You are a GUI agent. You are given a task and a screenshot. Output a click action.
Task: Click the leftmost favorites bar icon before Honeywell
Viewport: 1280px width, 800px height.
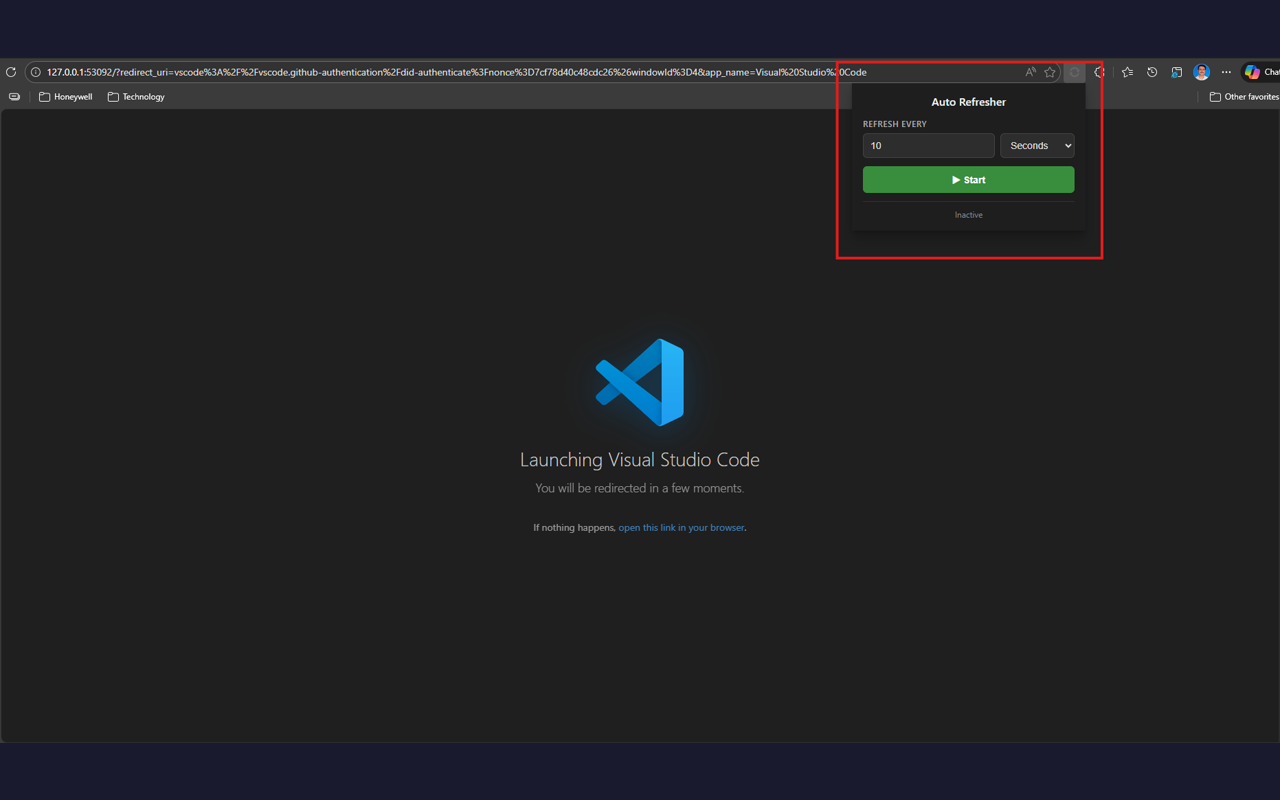(14, 97)
